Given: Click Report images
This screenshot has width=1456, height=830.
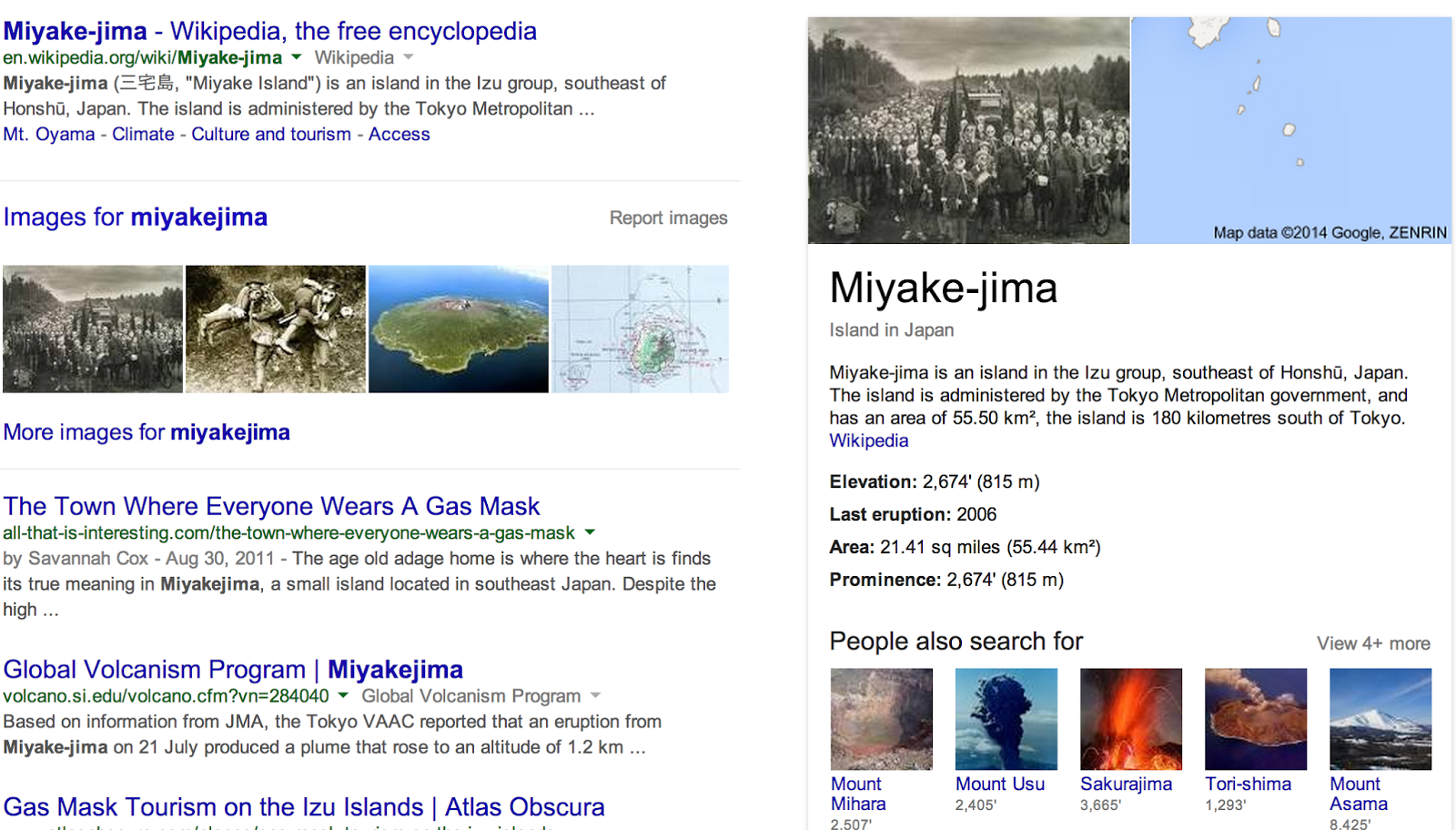Looking at the screenshot, I should click(x=668, y=218).
